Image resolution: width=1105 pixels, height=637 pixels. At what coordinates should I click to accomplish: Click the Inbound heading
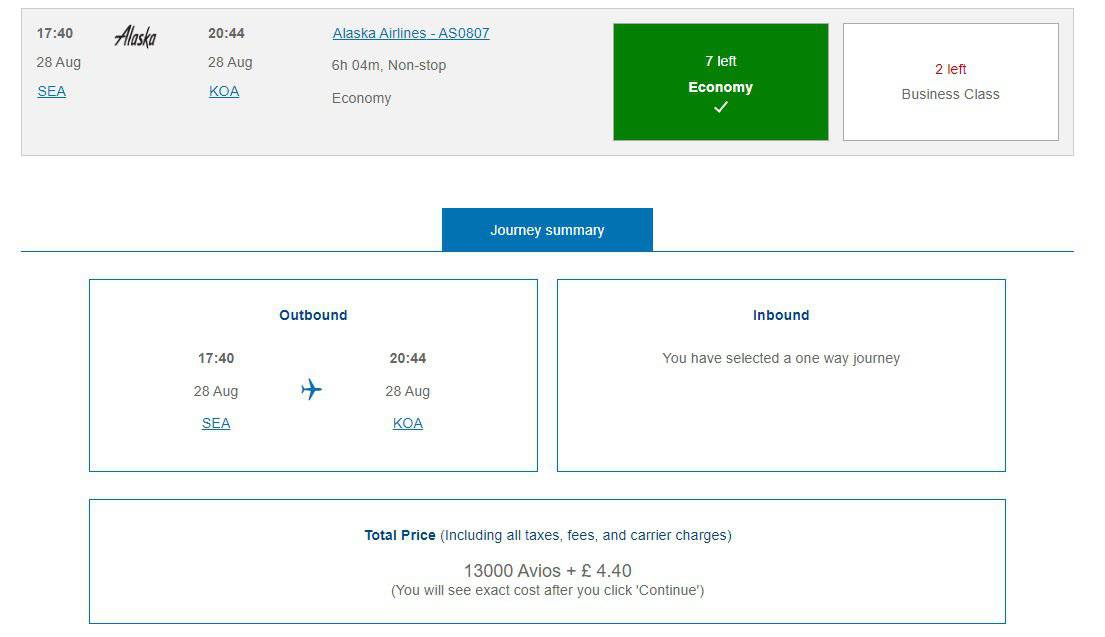(x=781, y=315)
